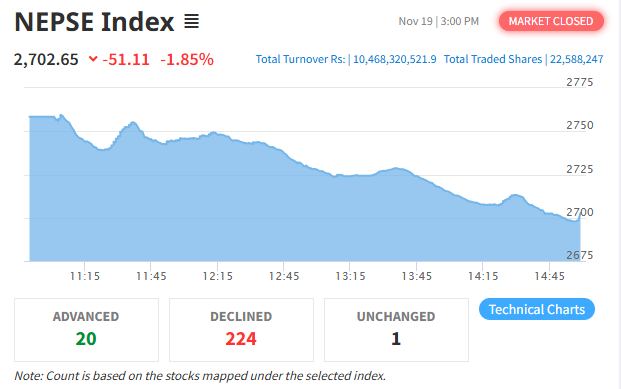Click the 12:15 time axis label
Viewport: 621px width, 389px height.
tap(217, 276)
